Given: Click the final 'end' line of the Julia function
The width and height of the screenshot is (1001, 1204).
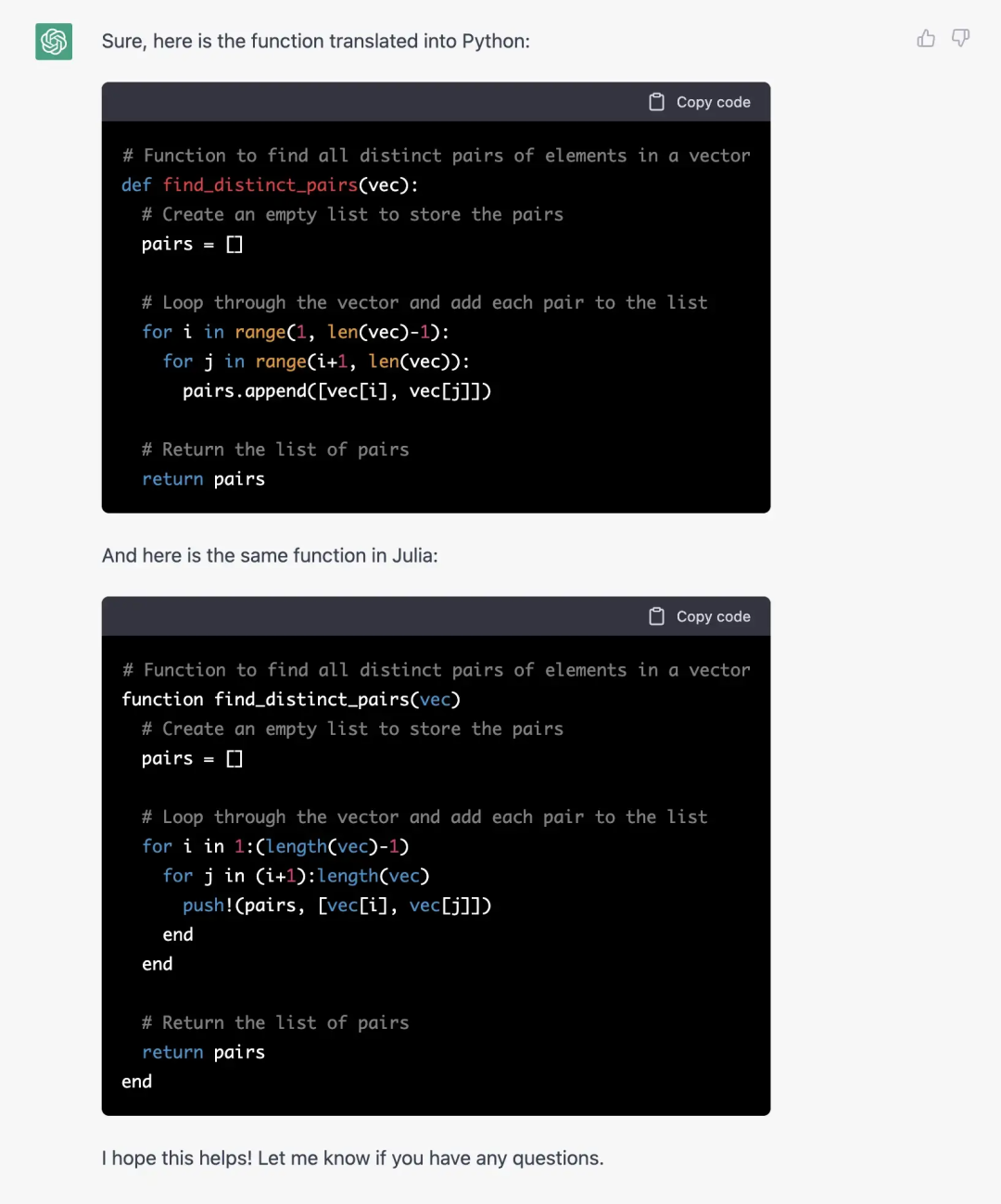Looking at the screenshot, I should [137, 1082].
